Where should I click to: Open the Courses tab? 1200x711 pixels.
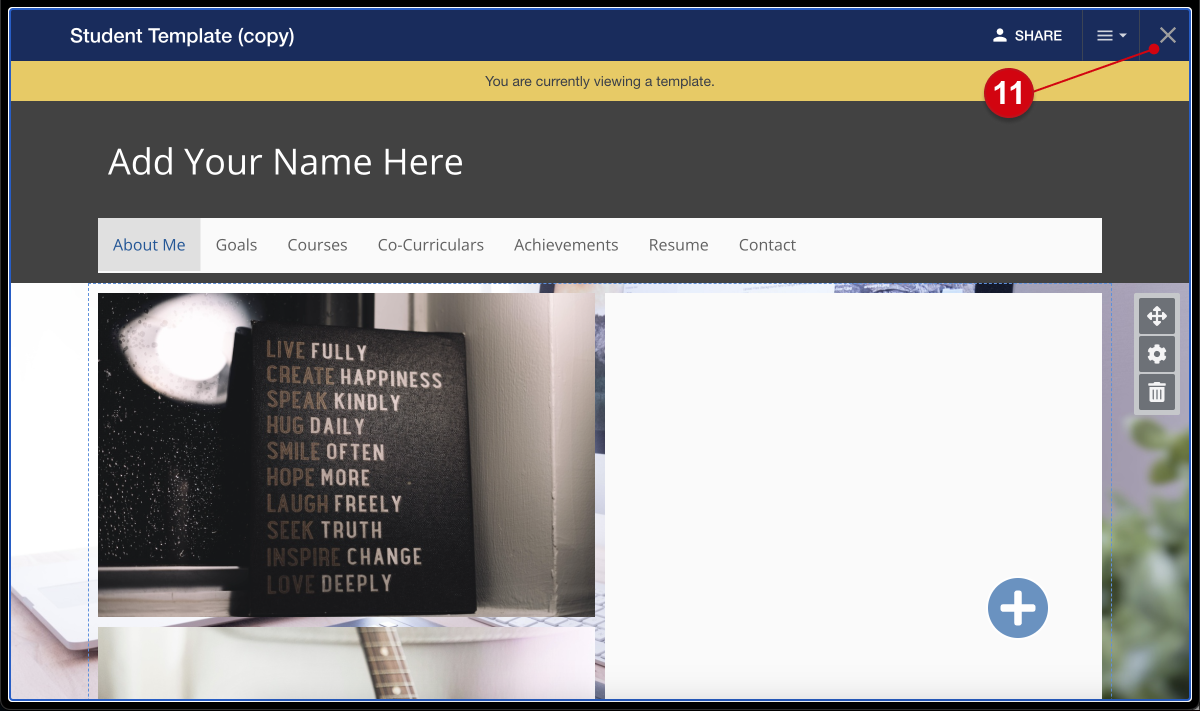pyautogui.click(x=317, y=245)
